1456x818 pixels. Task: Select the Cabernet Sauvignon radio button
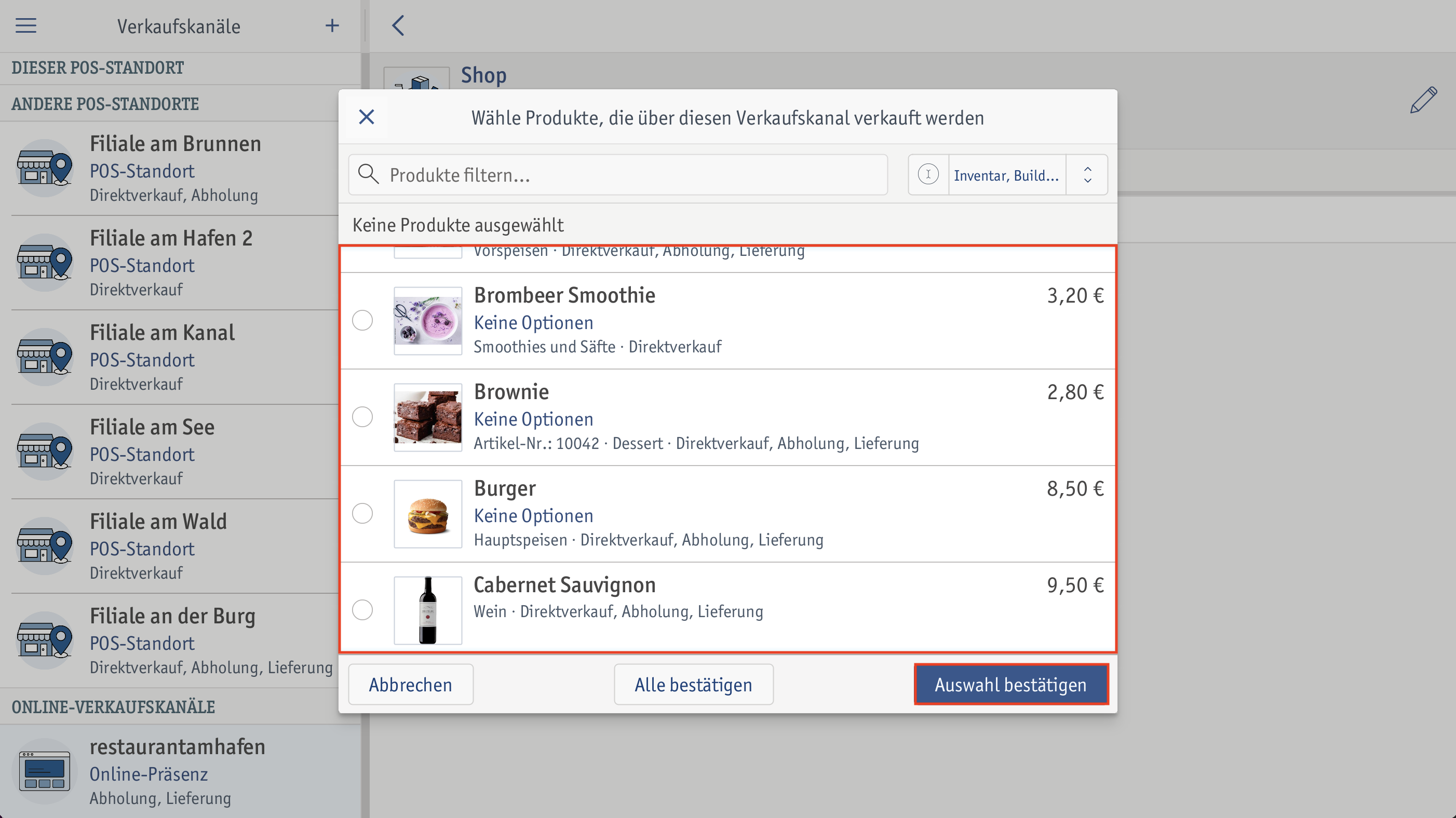[362, 611]
